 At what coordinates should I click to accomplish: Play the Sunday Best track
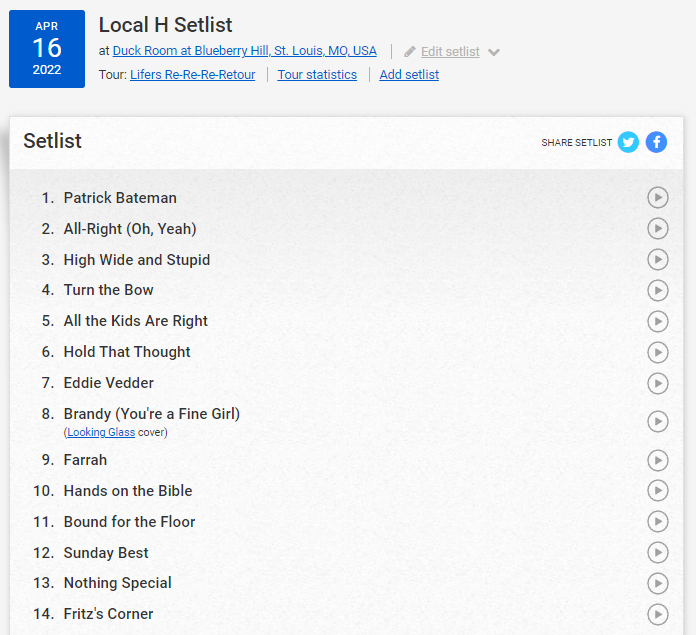tap(657, 553)
